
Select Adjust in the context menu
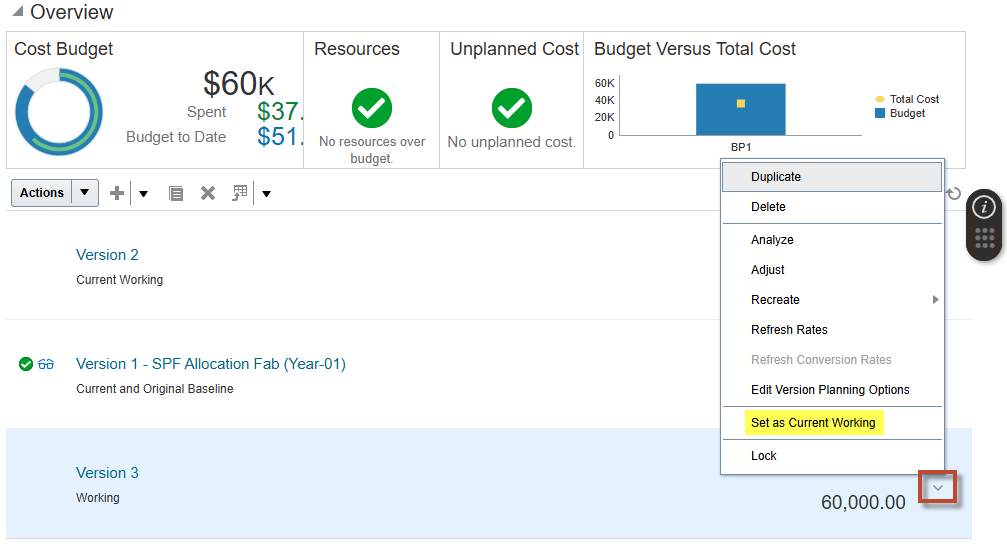[832, 270]
